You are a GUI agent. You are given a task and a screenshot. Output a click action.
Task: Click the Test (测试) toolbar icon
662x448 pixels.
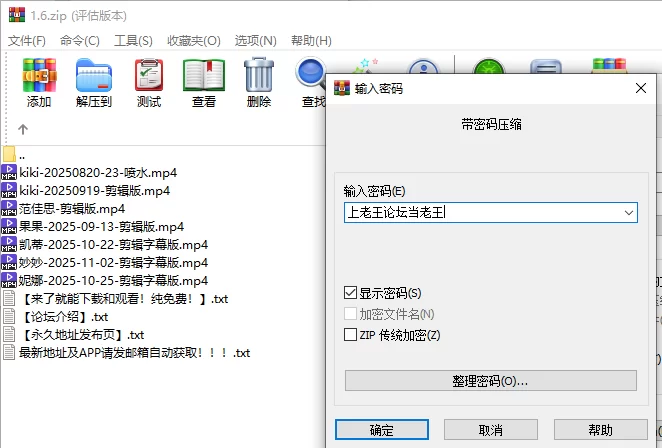point(149,81)
